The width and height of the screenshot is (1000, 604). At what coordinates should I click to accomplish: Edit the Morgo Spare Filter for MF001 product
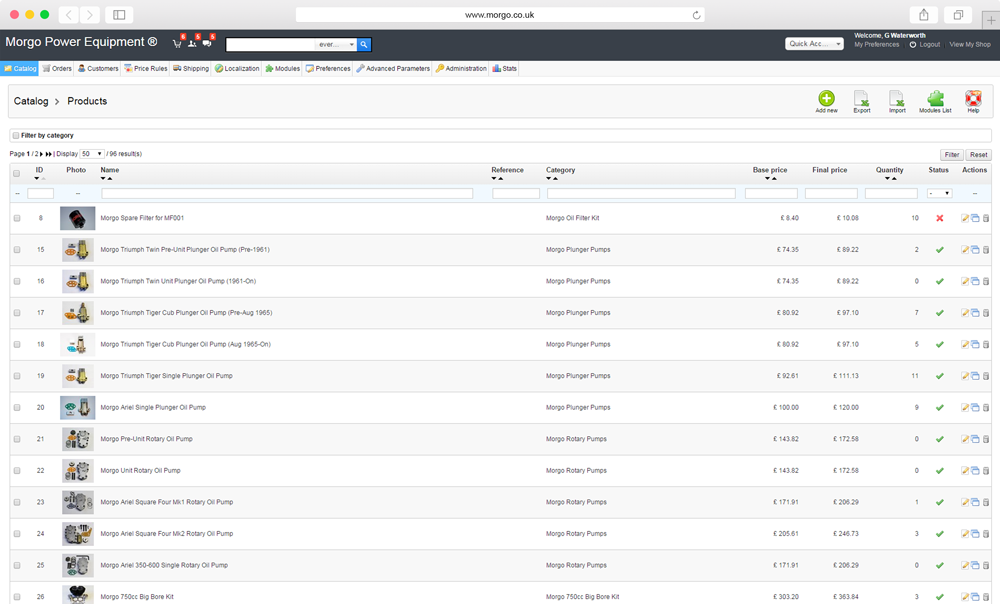(965, 218)
